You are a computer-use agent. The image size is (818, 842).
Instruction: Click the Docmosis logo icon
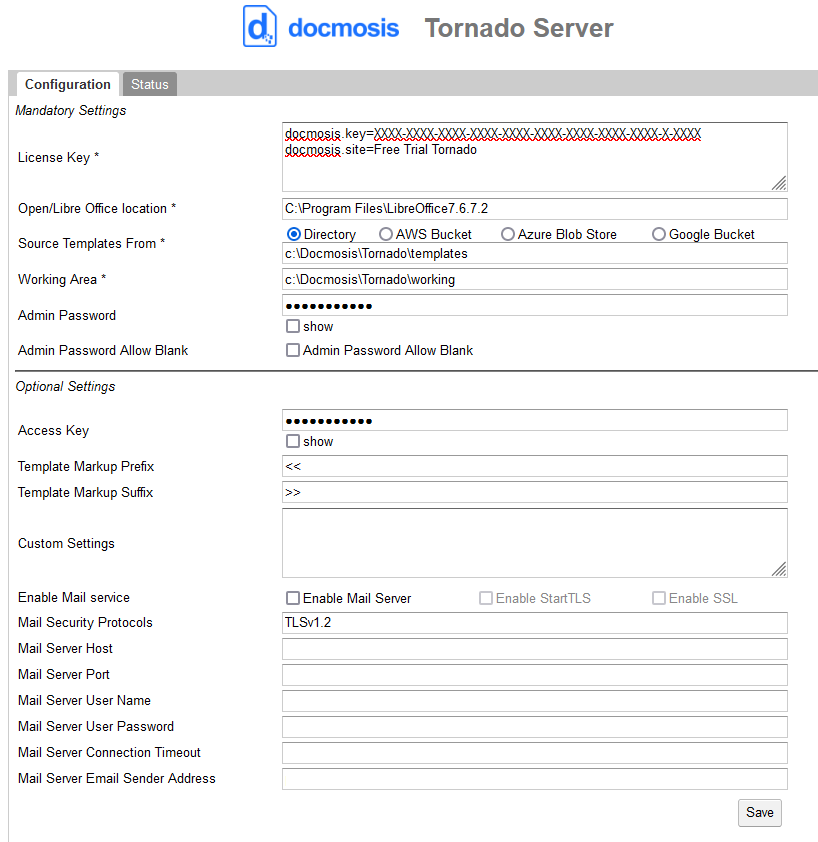coord(259,26)
